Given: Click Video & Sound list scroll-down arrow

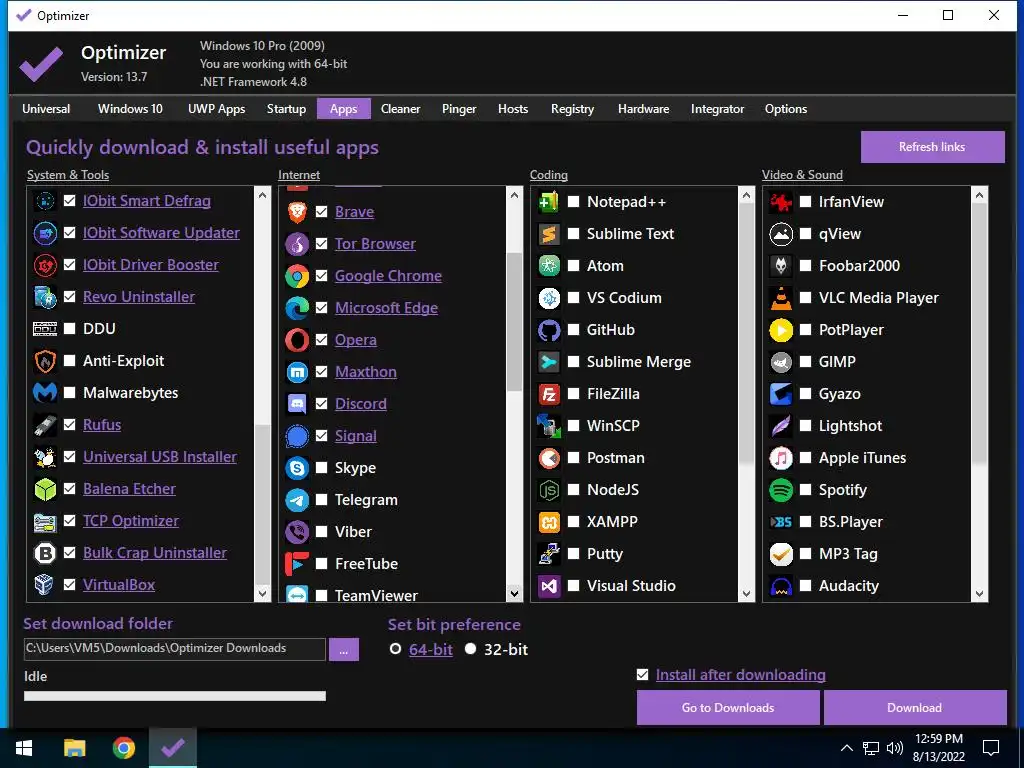Looking at the screenshot, I should coord(979,594).
